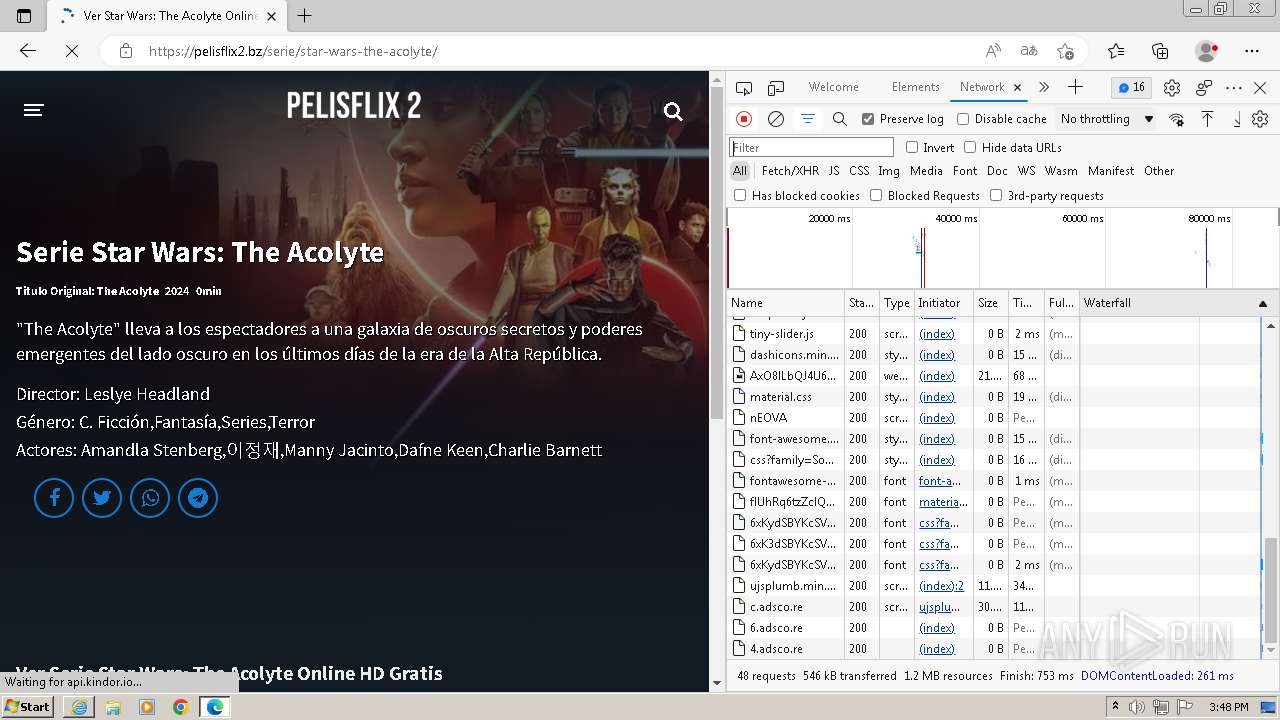Screen dimensions: 1280x720
Task: Filter requests by Img
Action: tap(889, 171)
